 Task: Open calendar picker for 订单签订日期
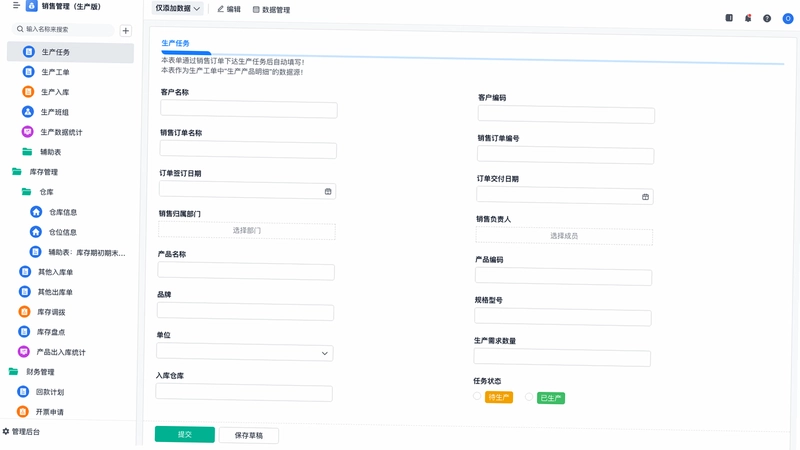pyautogui.click(x=328, y=191)
